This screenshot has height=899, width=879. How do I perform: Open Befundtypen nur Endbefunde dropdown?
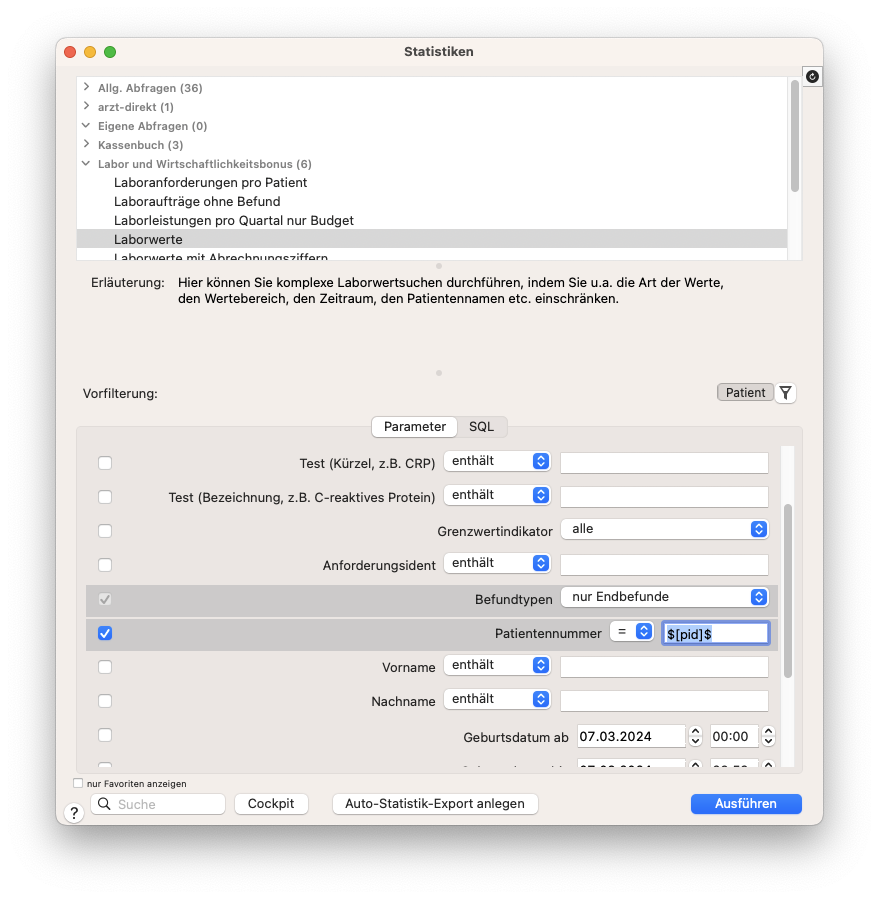665,597
